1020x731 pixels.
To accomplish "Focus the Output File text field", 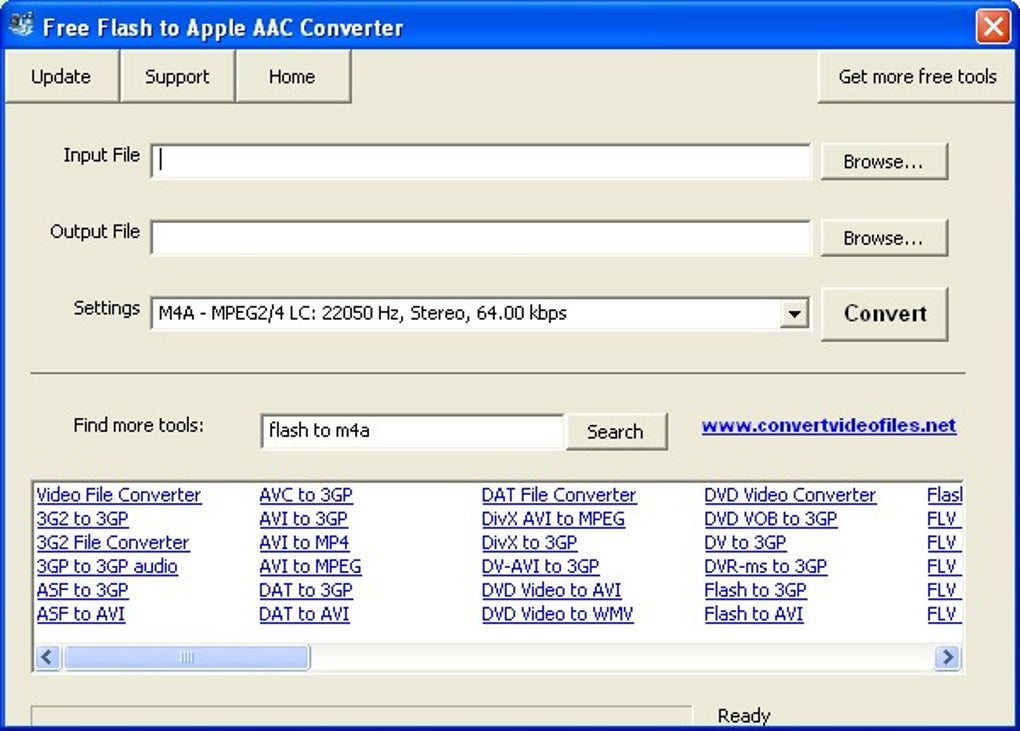I will pyautogui.click(x=481, y=237).
